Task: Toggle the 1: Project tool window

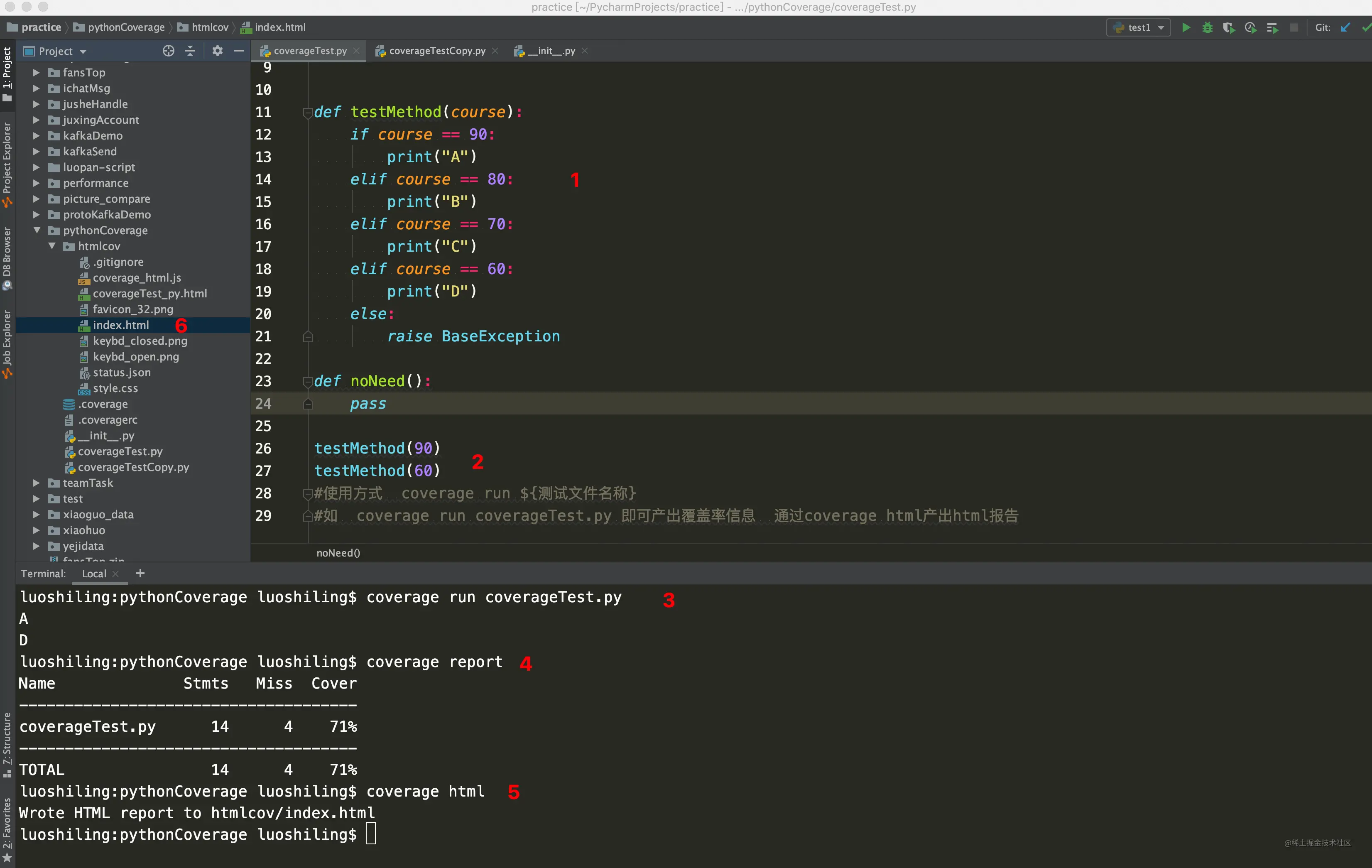Action: click(7, 74)
